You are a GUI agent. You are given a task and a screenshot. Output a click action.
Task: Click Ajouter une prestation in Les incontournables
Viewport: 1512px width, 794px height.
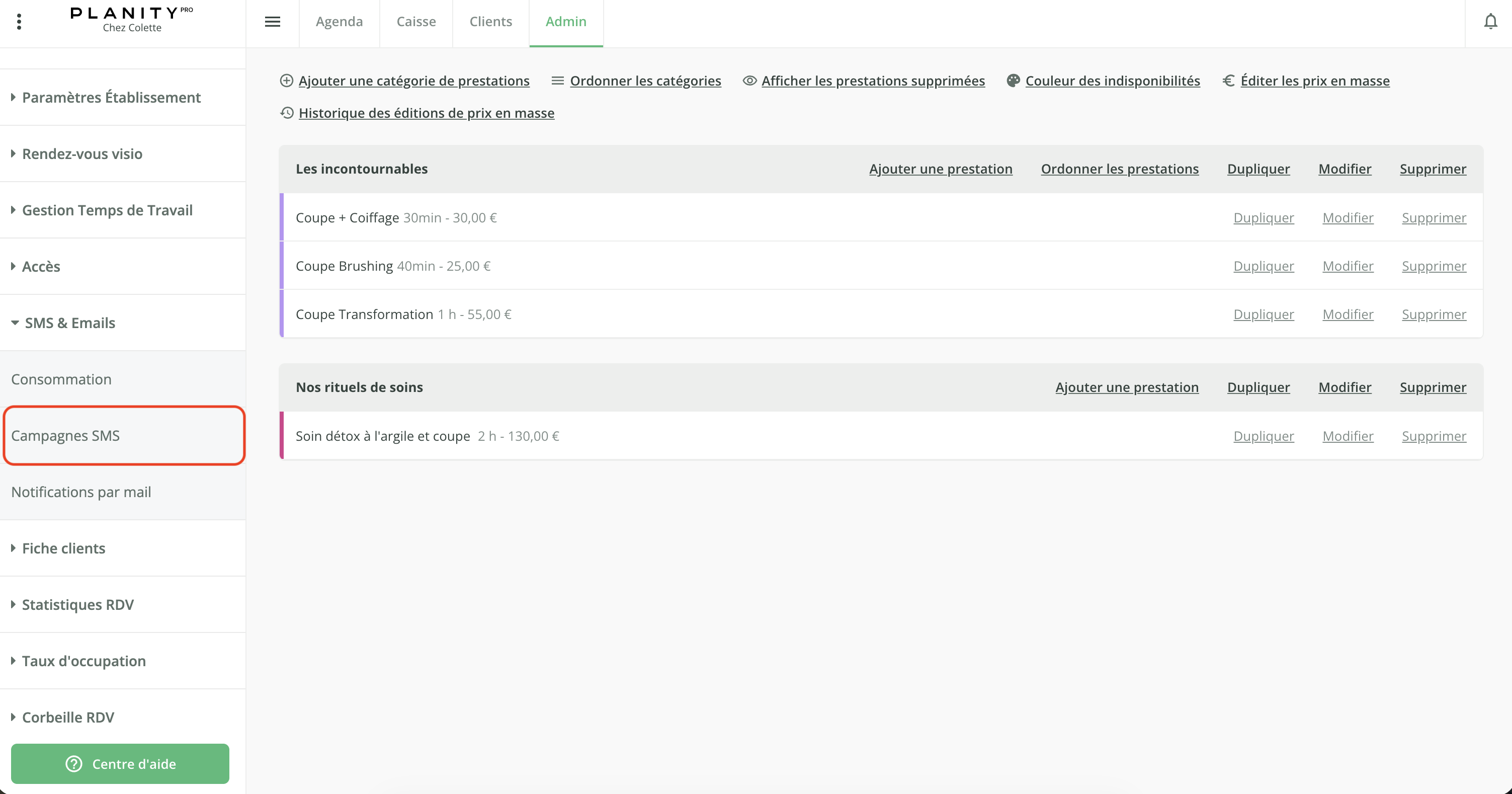click(940, 169)
